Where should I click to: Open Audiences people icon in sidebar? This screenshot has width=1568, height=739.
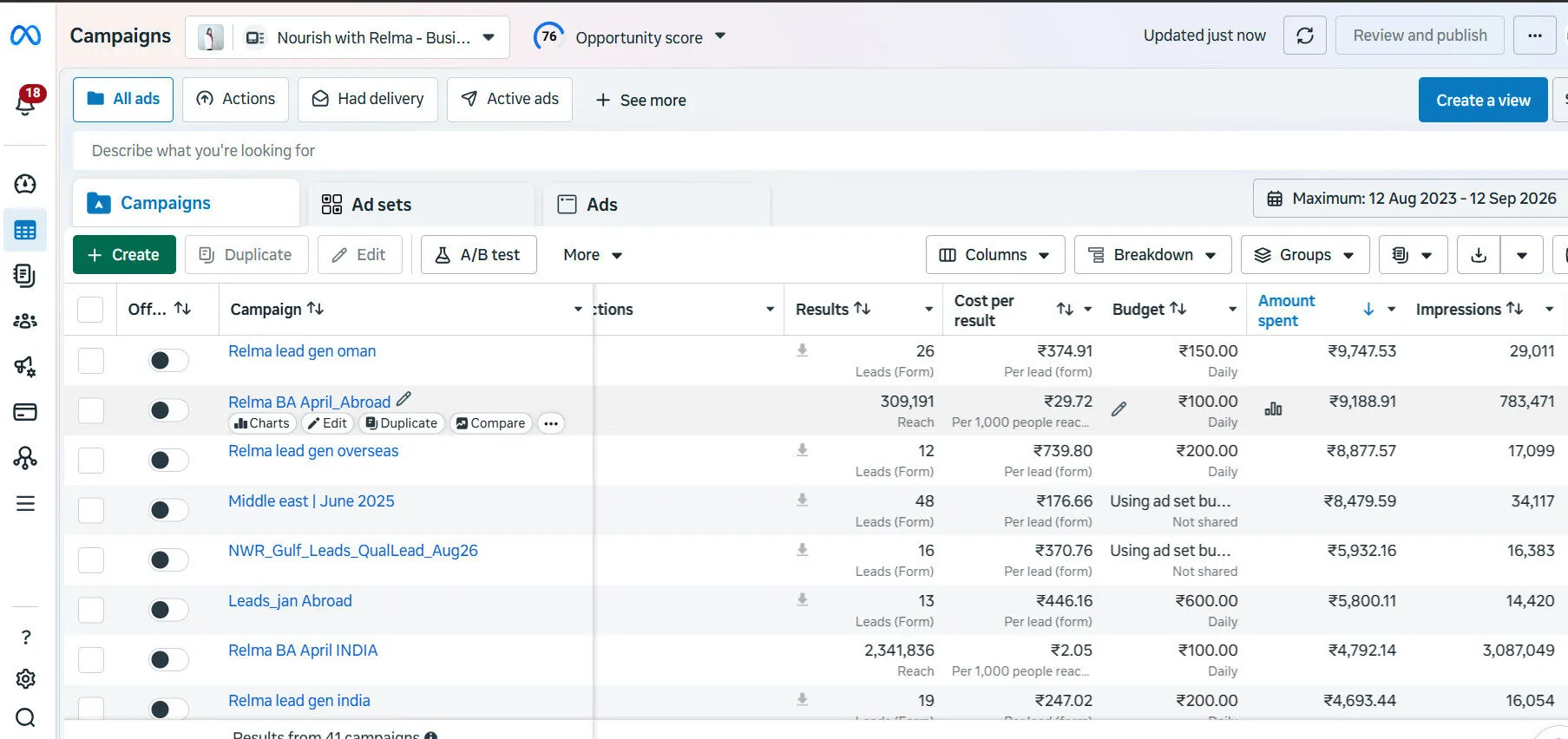[x=25, y=321]
